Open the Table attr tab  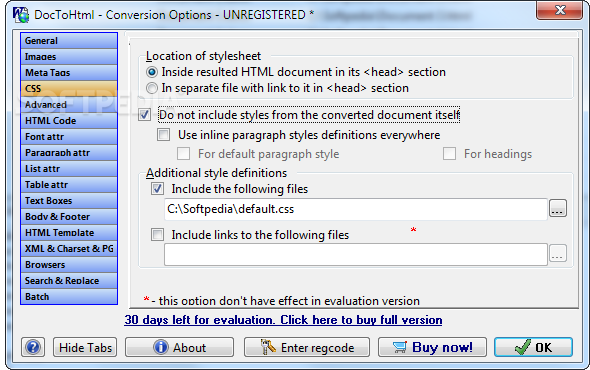click(69, 185)
